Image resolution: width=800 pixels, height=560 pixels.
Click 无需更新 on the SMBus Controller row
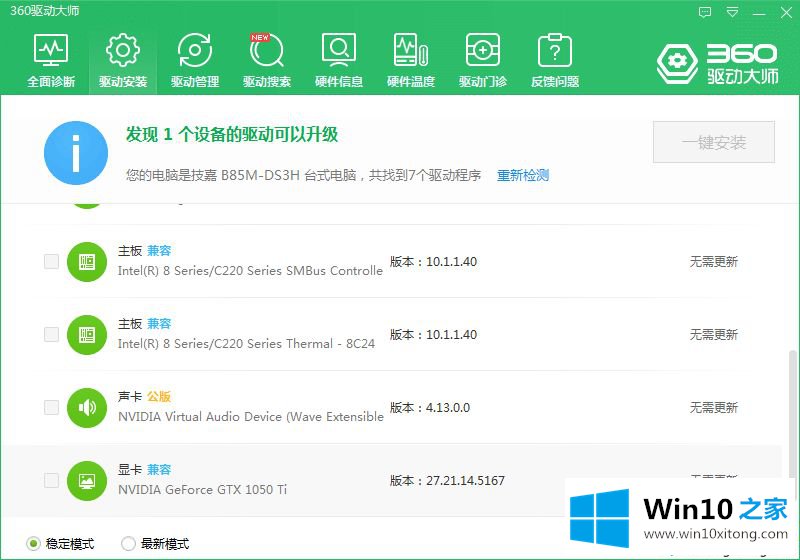(714, 262)
